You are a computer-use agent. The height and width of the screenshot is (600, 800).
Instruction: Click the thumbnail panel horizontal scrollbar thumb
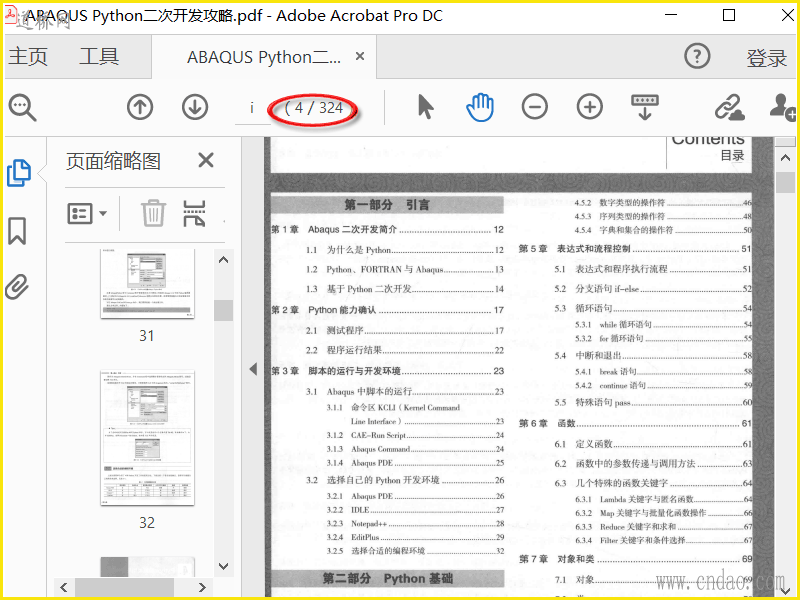tap(124, 587)
